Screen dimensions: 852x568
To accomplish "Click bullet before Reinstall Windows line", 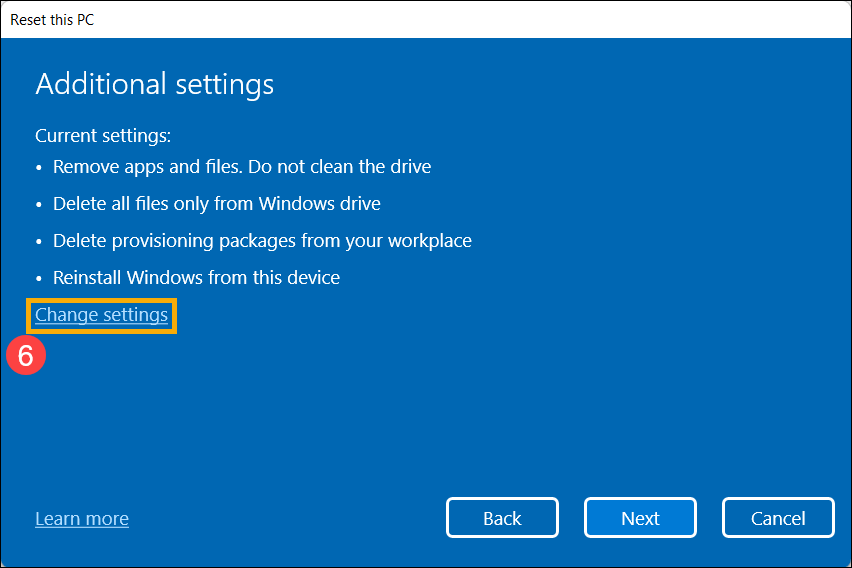I will pyautogui.click(x=40, y=278).
